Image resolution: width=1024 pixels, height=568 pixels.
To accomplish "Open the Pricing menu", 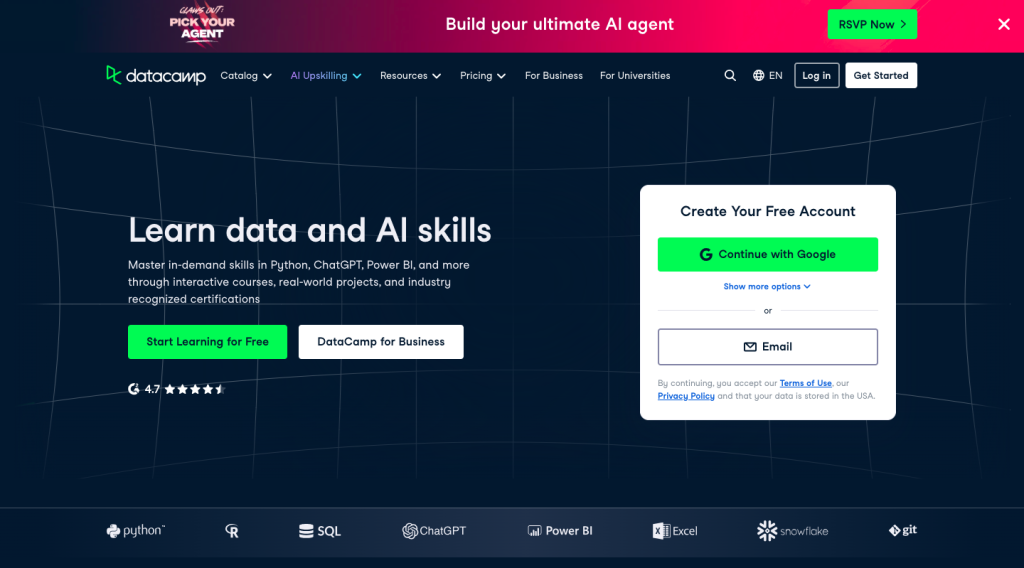I will click(483, 76).
